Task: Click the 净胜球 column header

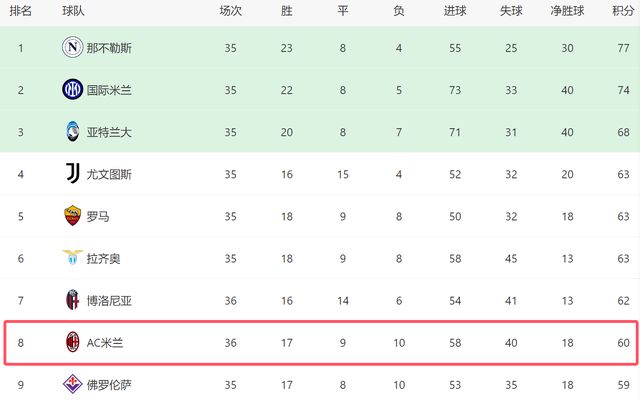Action: pyautogui.click(x=567, y=11)
